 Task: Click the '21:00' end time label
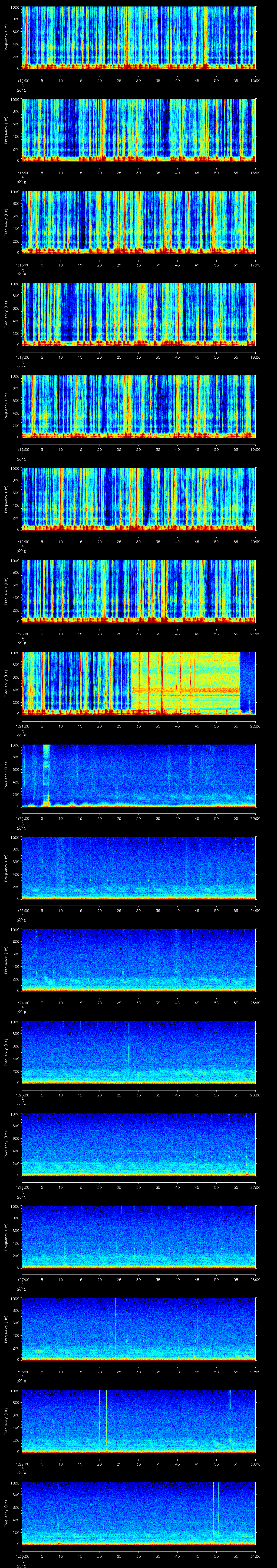click(x=255, y=634)
